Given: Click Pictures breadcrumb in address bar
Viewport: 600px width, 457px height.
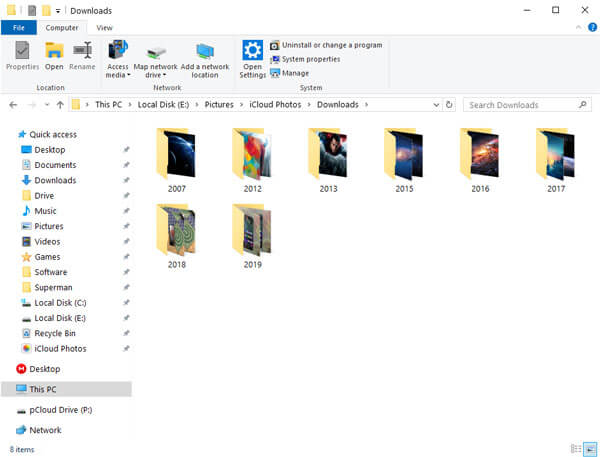Looking at the screenshot, I should tap(219, 105).
